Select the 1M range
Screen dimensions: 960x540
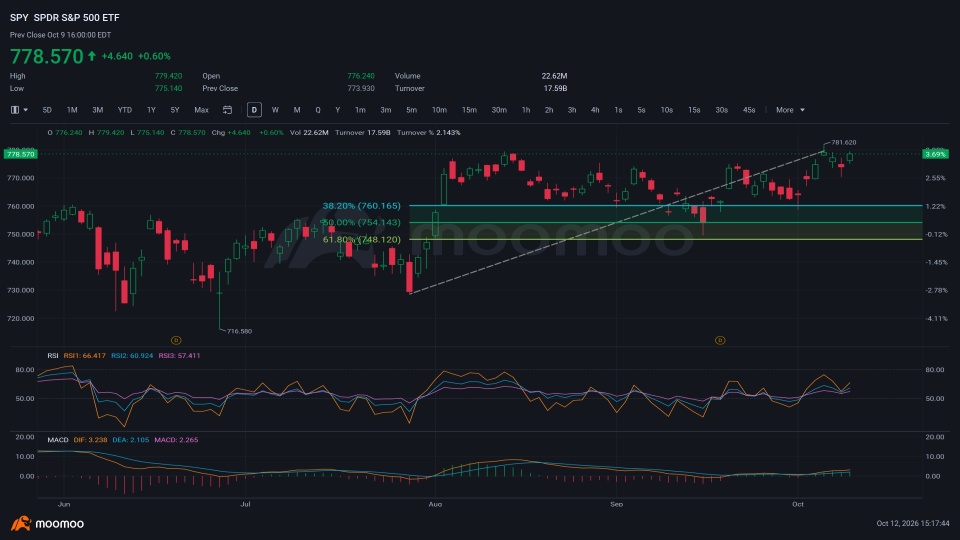(72, 110)
